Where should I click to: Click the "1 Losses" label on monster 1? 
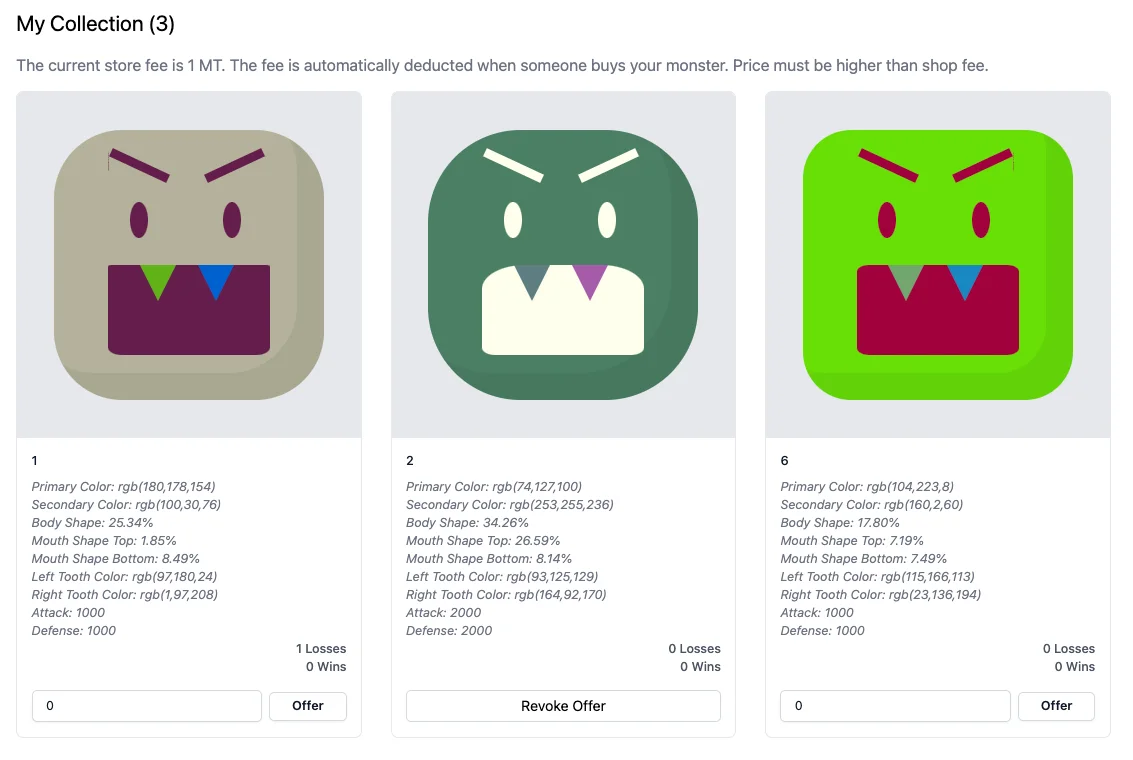(320, 649)
